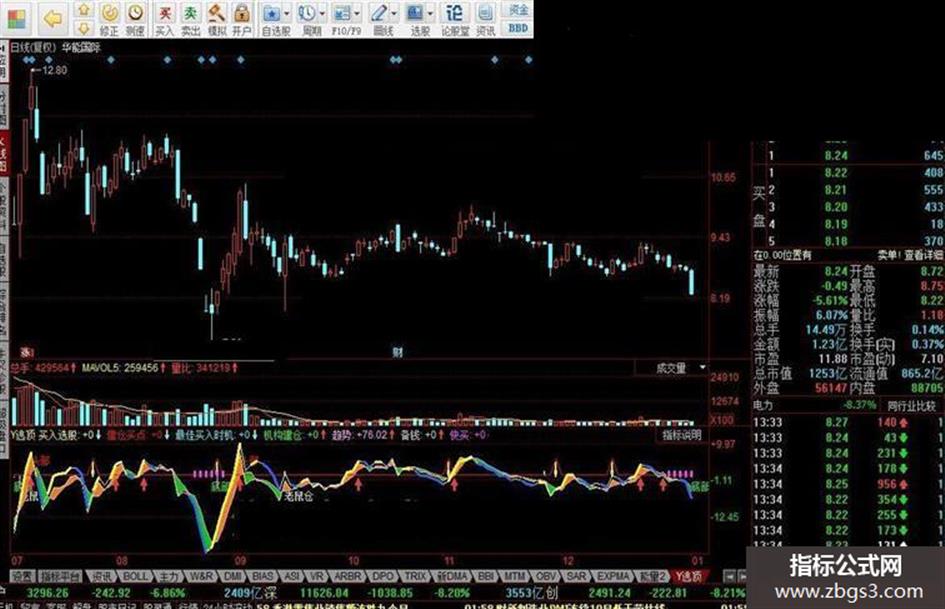Image resolution: width=945 pixels, height=609 pixels.
Task: Select the EXPMA indicator tab
Action: [x=613, y=576]
